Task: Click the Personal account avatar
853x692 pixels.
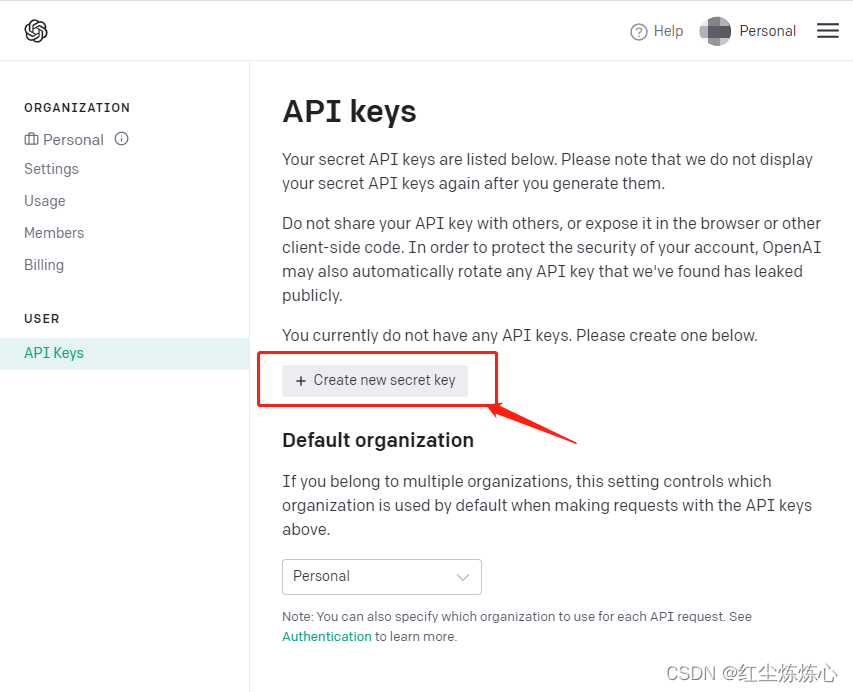Action: pyautogui.click(x=715, y=31)
